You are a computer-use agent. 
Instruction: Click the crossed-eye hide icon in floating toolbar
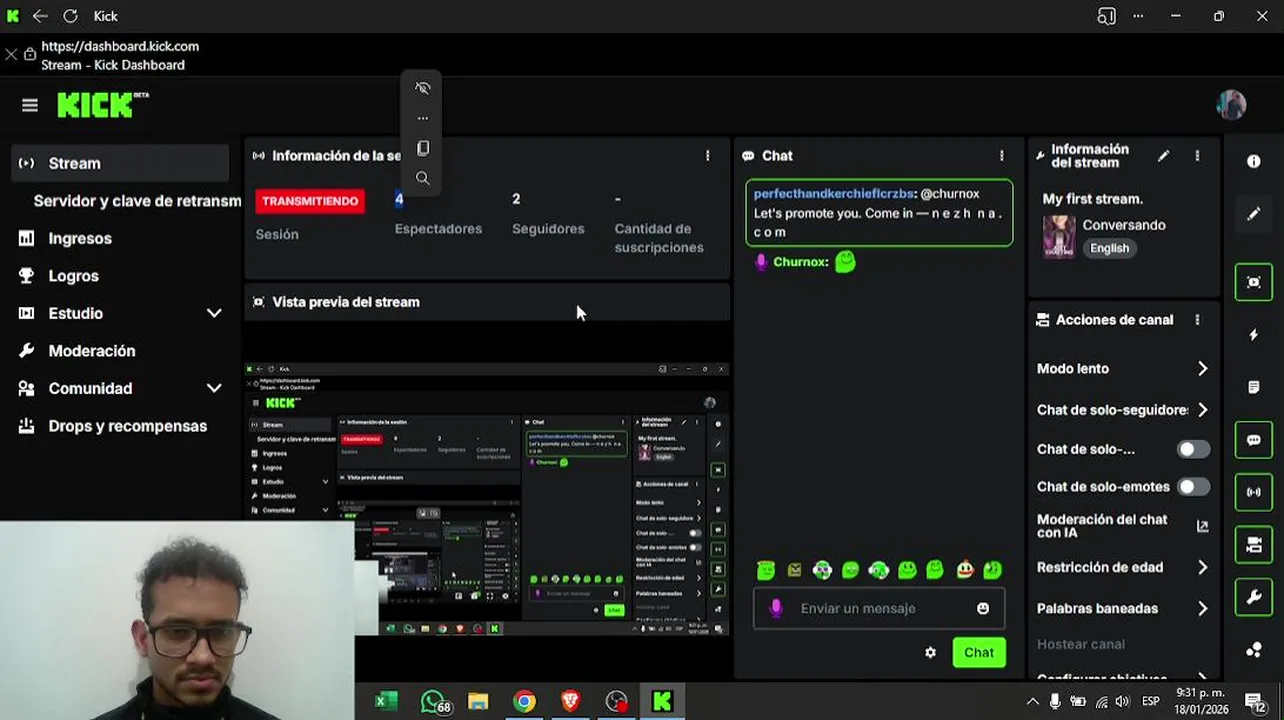(x=422, y=88)
